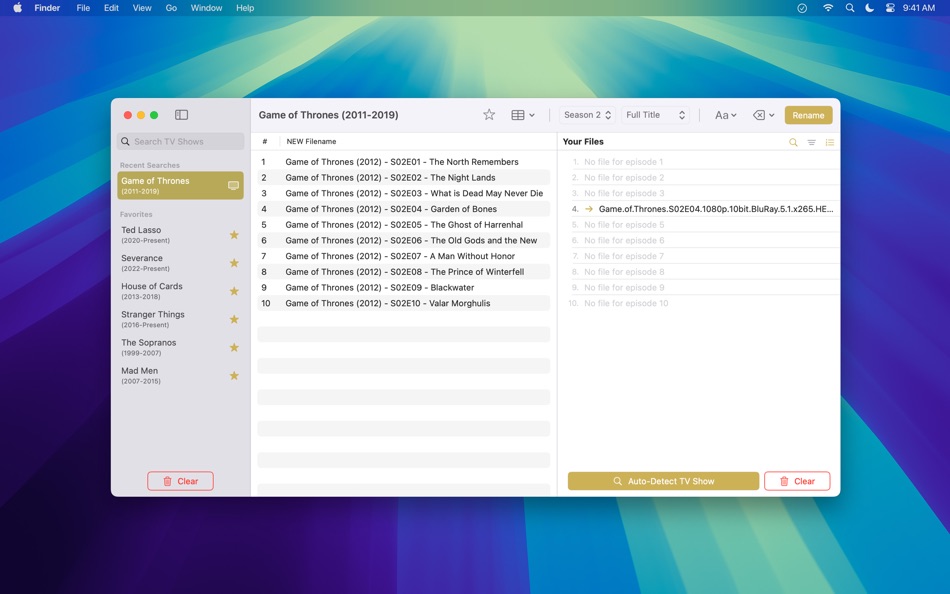950x594 pixels.
Task: Open the File menu
Action: coord(83,8)
